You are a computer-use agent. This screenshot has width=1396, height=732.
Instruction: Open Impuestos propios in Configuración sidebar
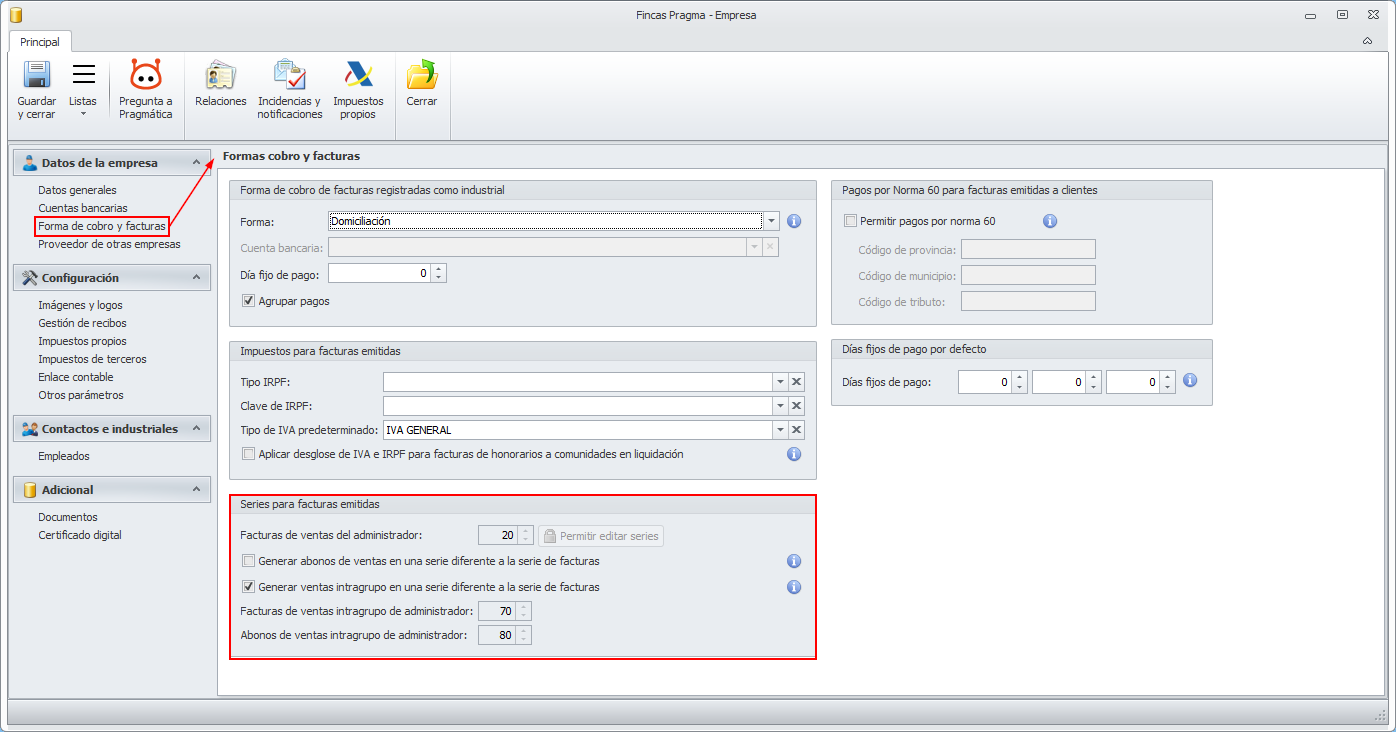pos(82,341)
